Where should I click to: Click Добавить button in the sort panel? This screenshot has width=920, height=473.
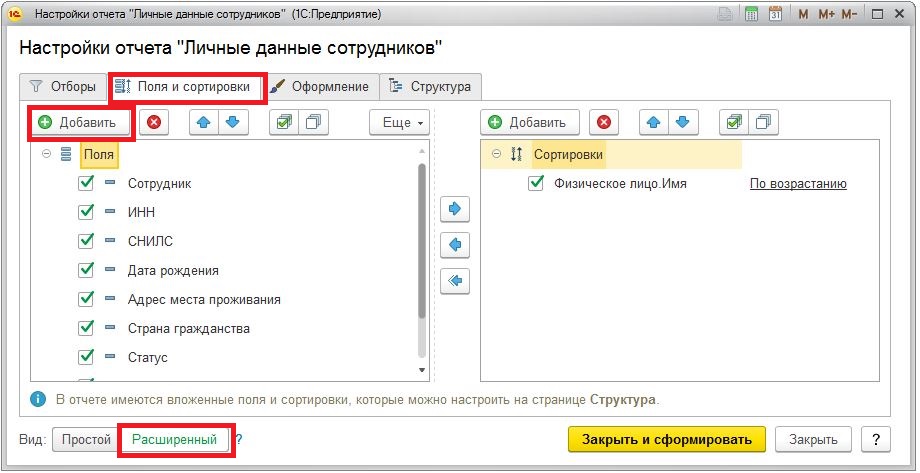[530, 122]
